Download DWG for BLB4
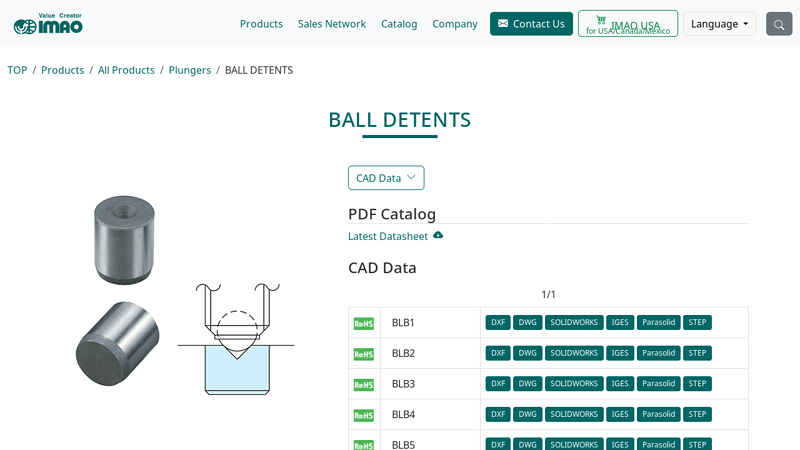Screen dimensions: 800x450 pyautogui.click(x=528, y=414)
